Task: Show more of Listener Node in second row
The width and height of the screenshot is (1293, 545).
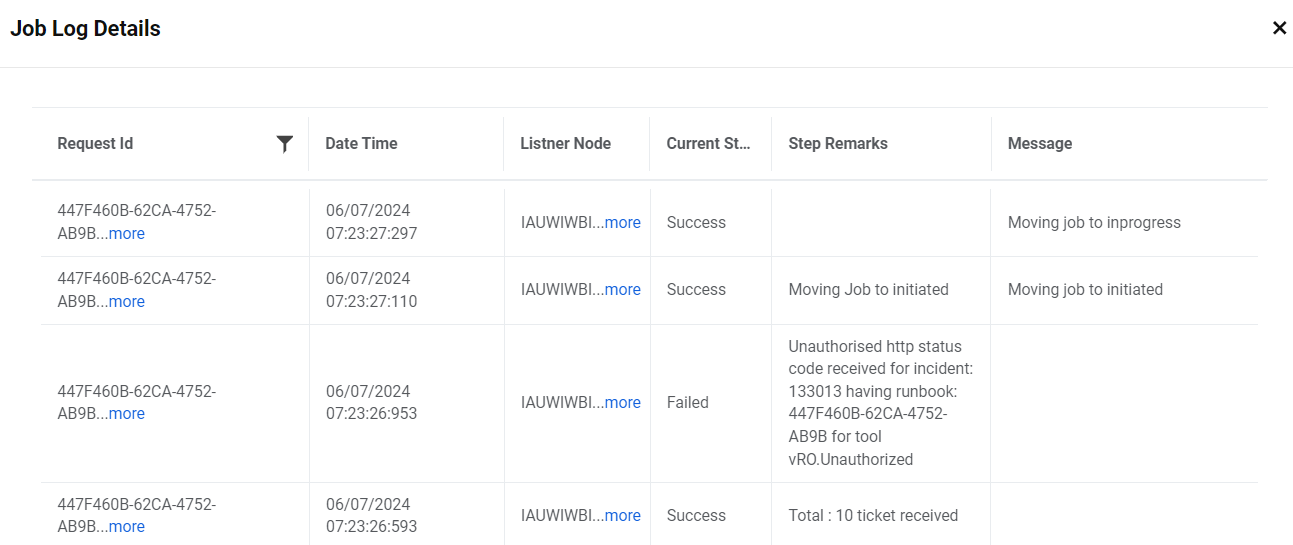Action: [x=622, y=290]
